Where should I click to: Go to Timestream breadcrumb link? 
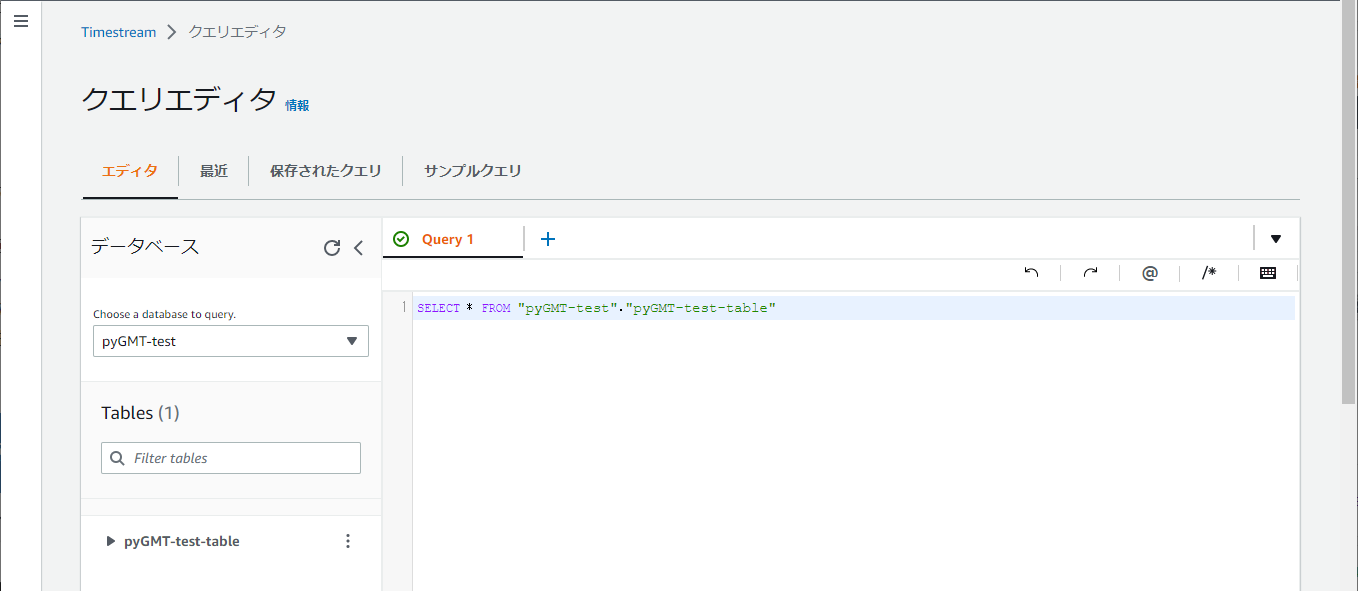click(x=119, y=32)
